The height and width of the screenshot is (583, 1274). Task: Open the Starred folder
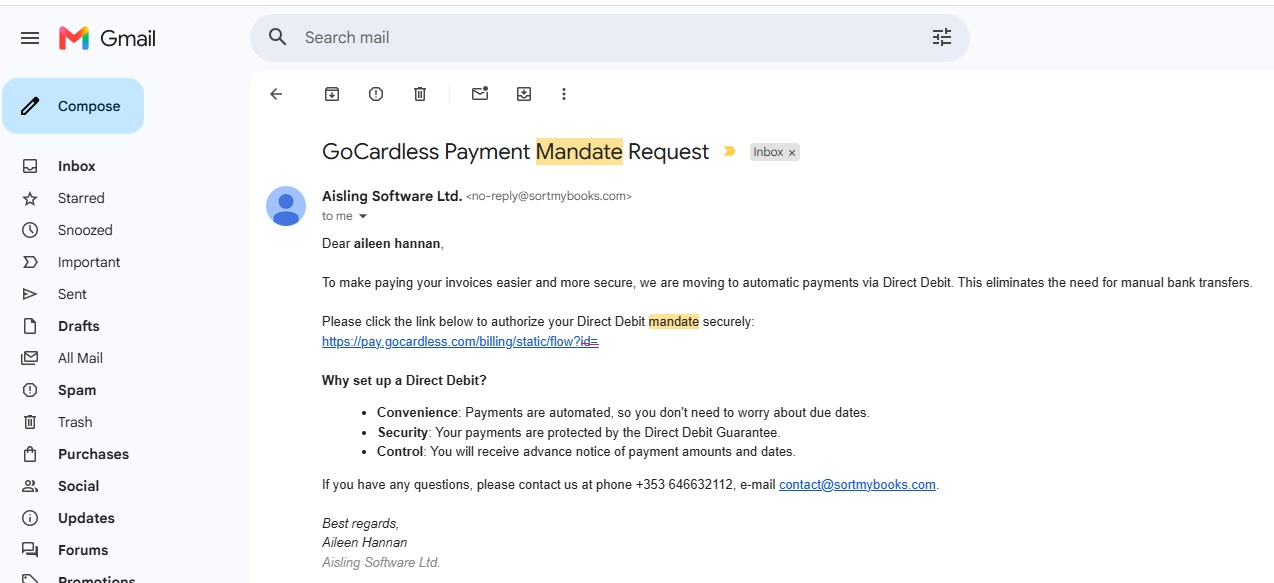click(81, 198)
